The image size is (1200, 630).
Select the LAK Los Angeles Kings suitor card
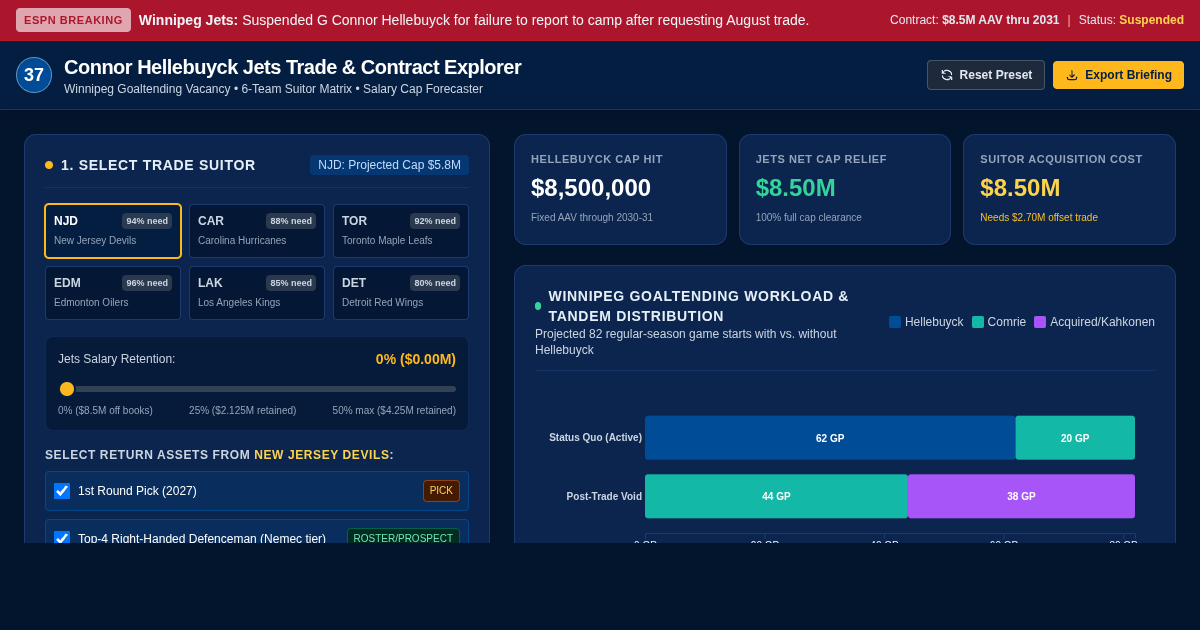(257, 293)
